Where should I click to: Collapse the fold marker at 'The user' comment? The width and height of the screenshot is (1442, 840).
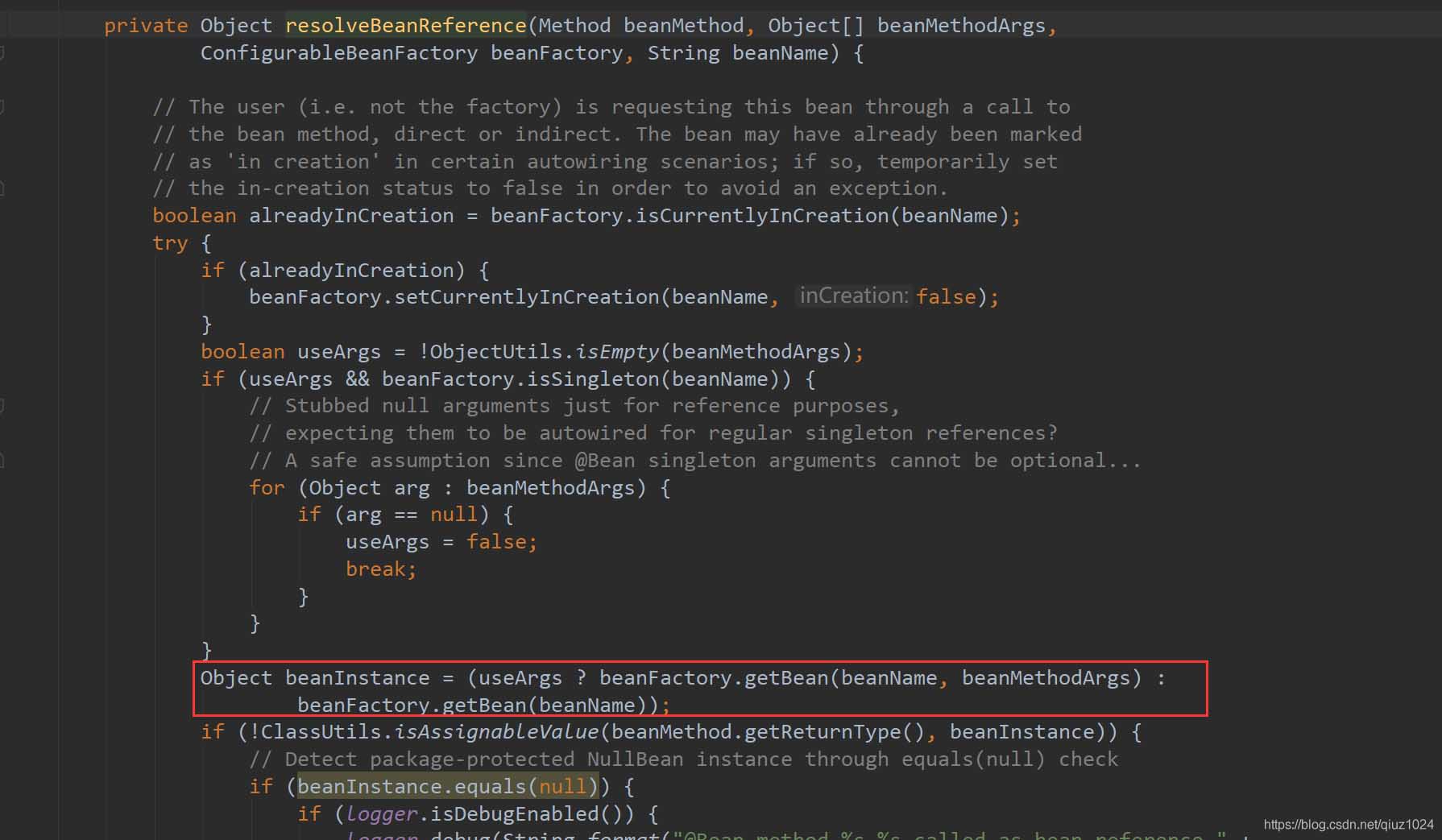click(x=2, y=106)
